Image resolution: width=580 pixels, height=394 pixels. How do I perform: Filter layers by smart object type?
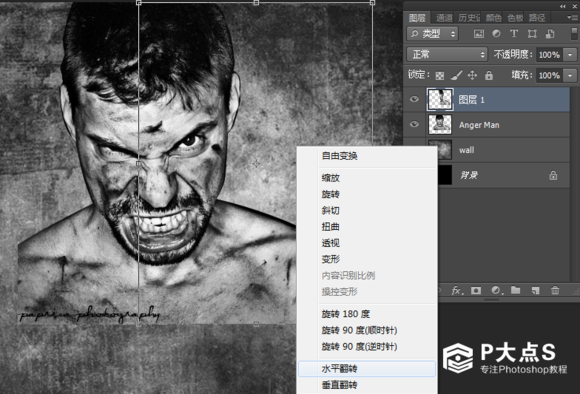[550, 34]
